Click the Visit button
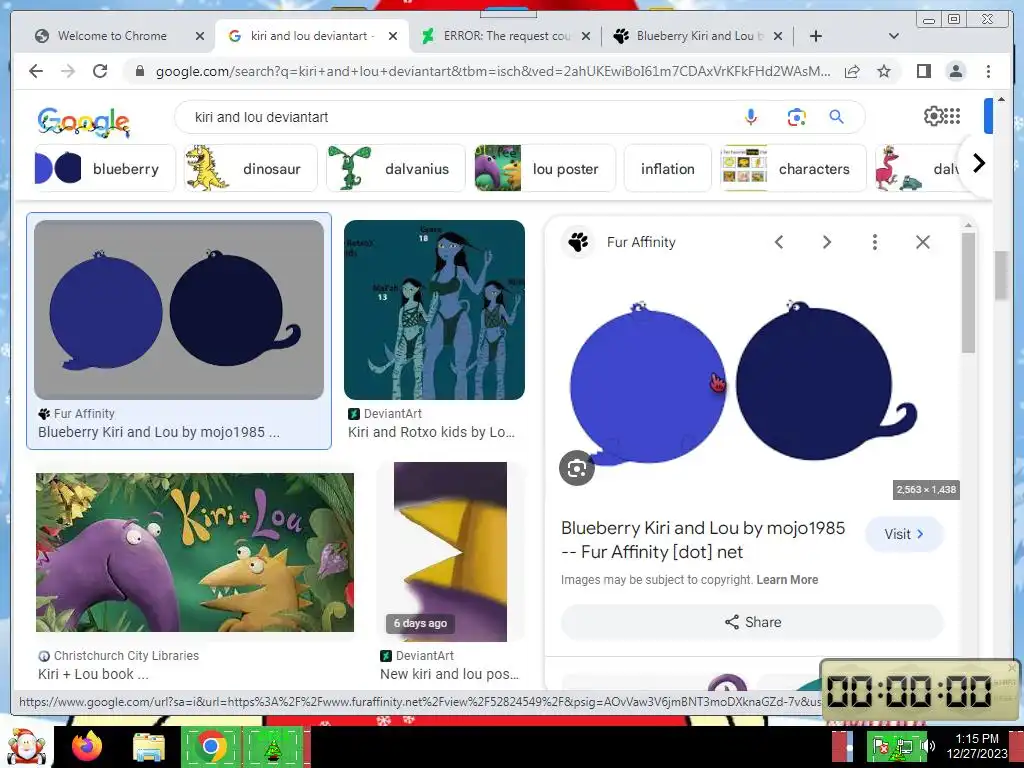1024x768 pixels. pos(904,534)
